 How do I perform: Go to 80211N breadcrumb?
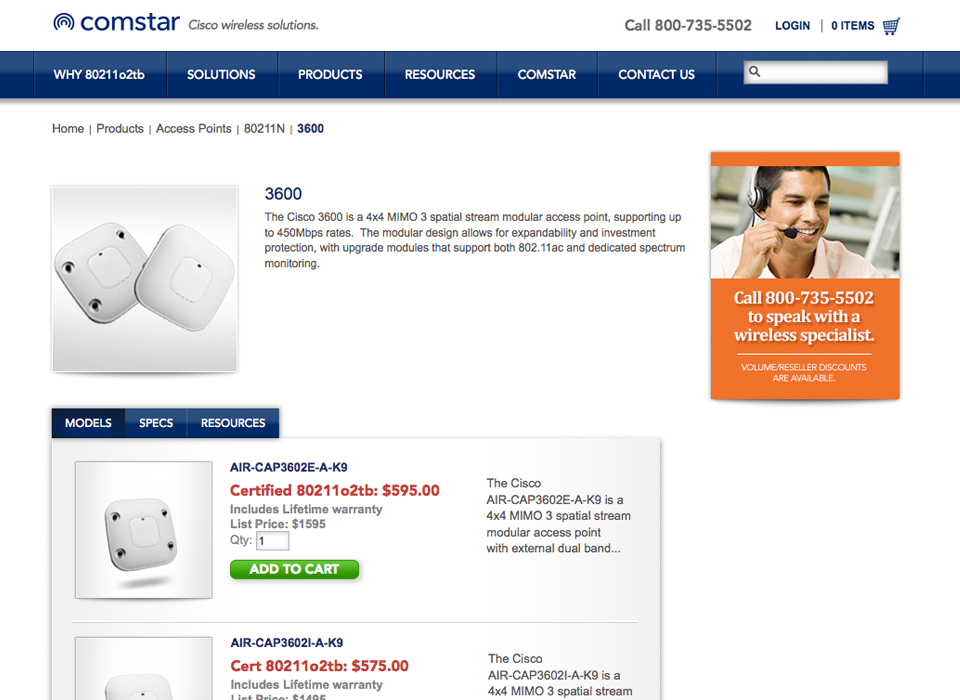(x=264, y=129)
